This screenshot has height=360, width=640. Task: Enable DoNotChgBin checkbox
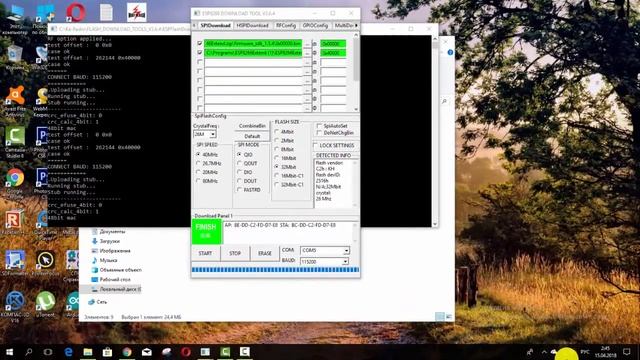pyautogui.click(x=319, y=133)
